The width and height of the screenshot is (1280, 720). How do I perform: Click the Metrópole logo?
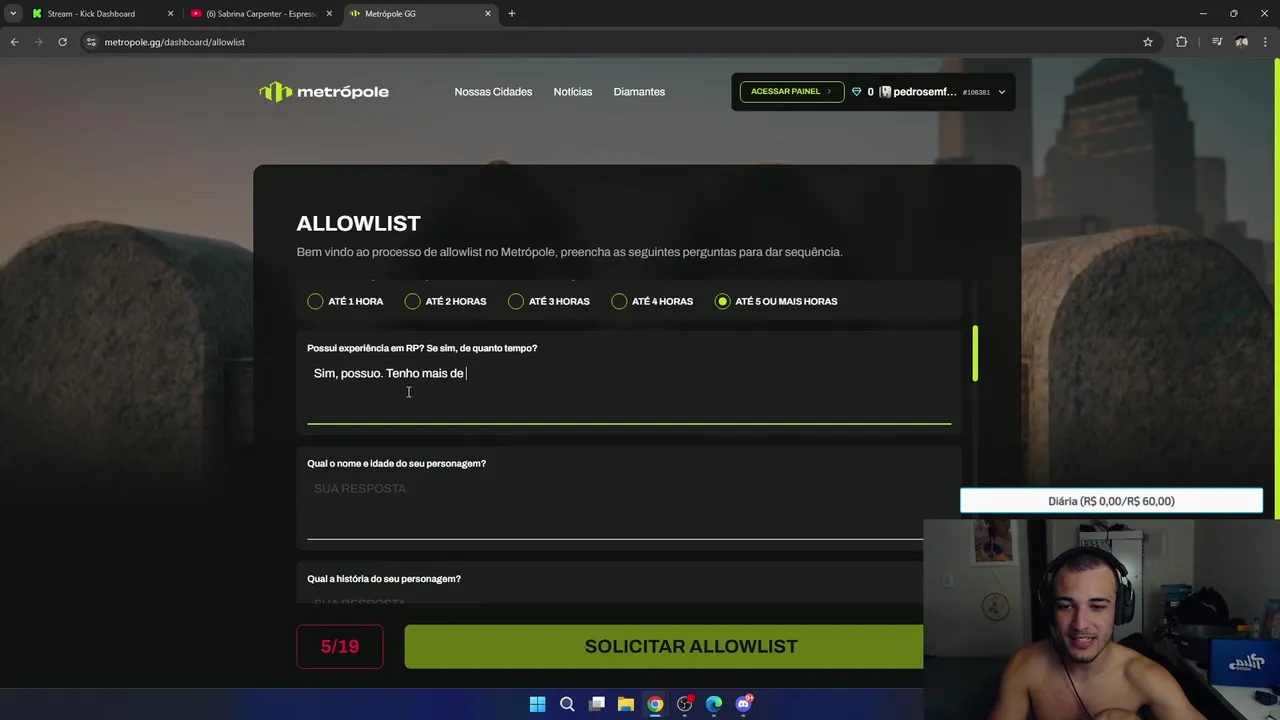coord(324,92)
